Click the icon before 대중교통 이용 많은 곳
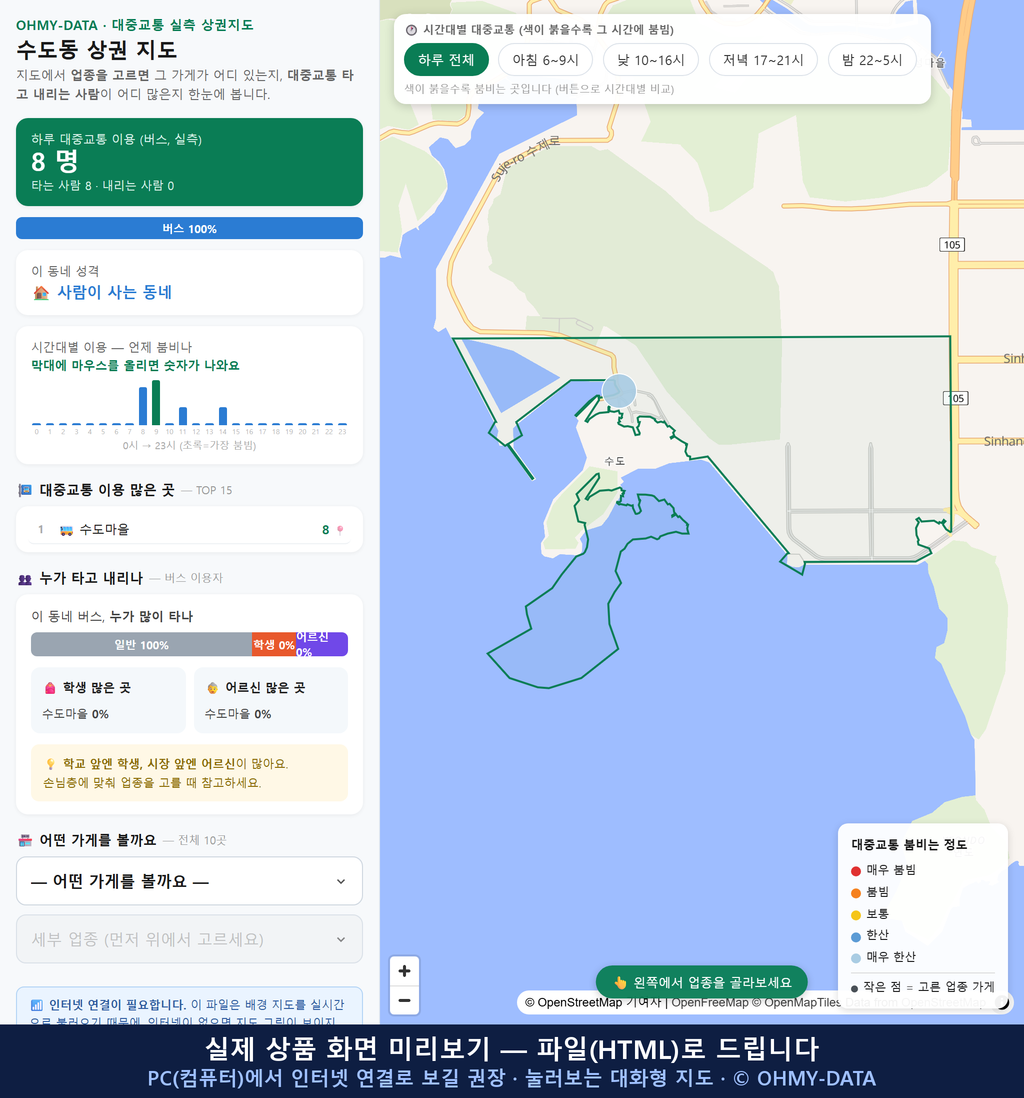The height and width of the screenshot is (1098, 1024). (x=25, y=490)
